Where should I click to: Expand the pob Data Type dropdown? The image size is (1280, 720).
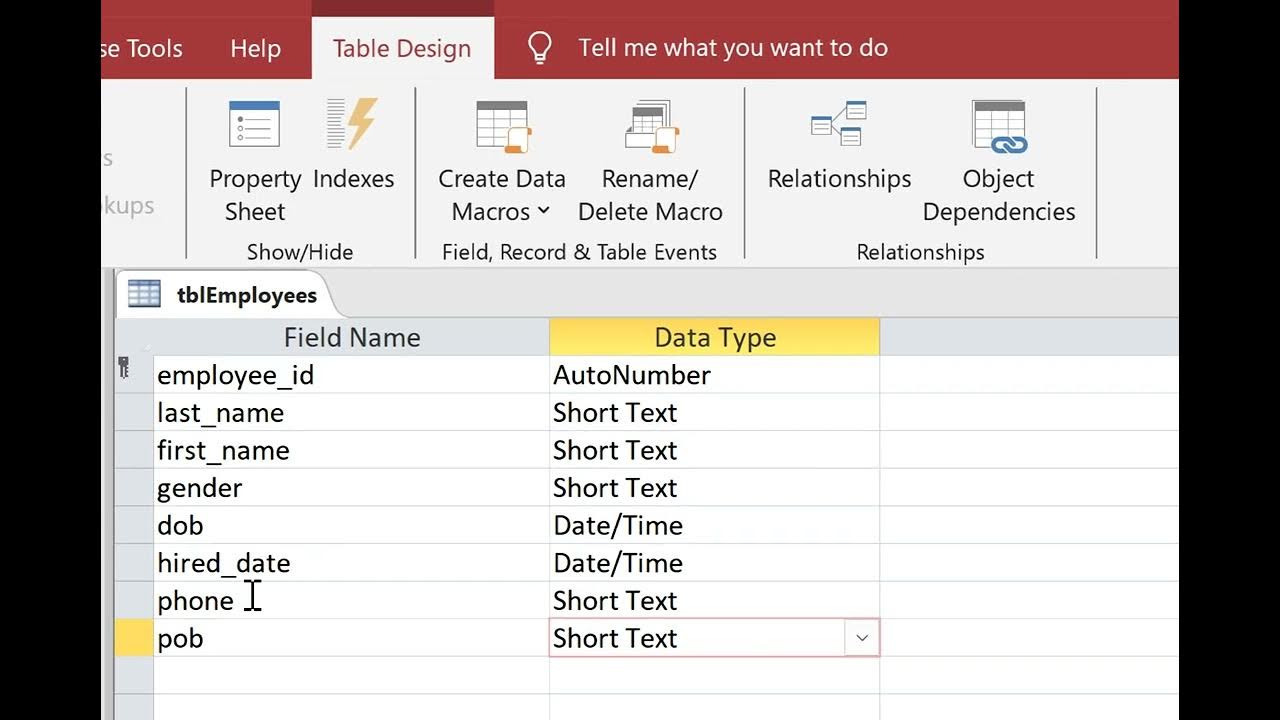(x=862, y=638)
